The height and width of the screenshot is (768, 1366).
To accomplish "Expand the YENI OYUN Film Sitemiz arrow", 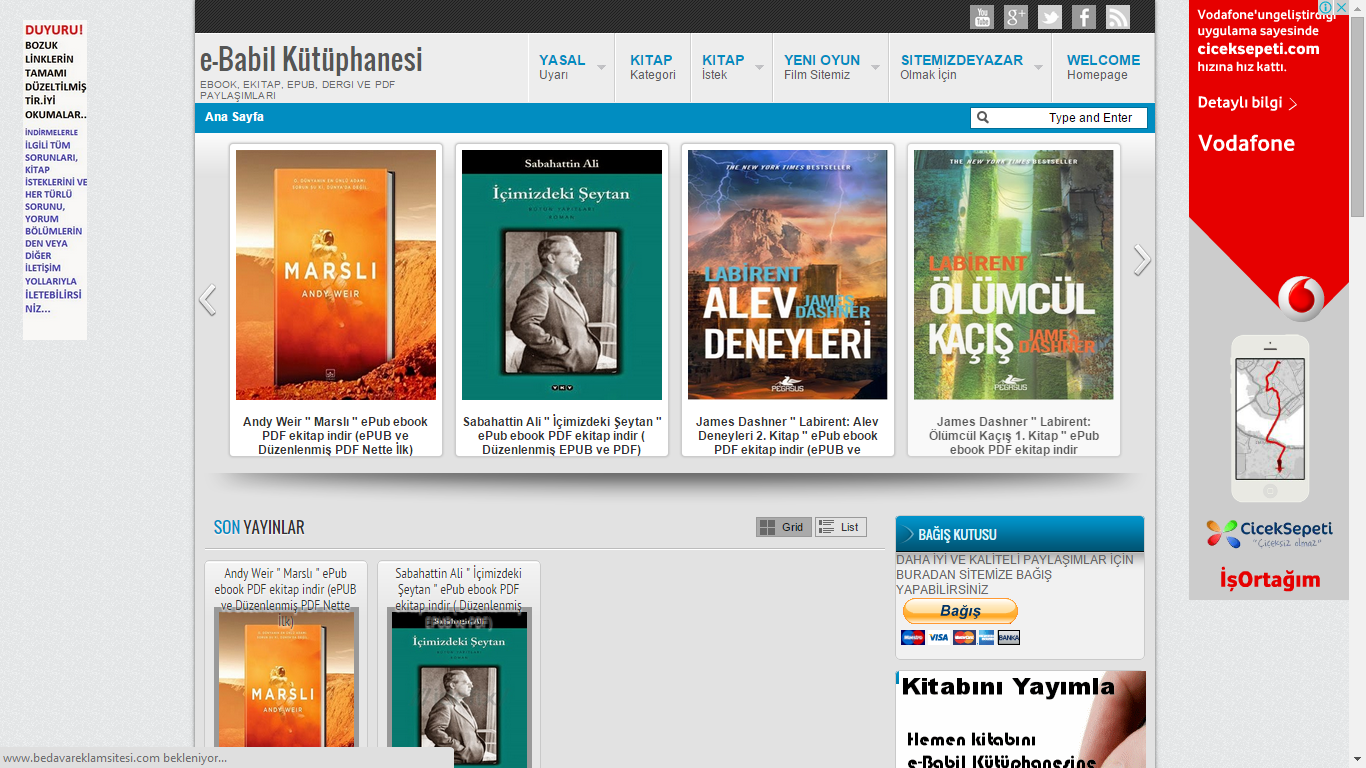I will tap(876, 67).
